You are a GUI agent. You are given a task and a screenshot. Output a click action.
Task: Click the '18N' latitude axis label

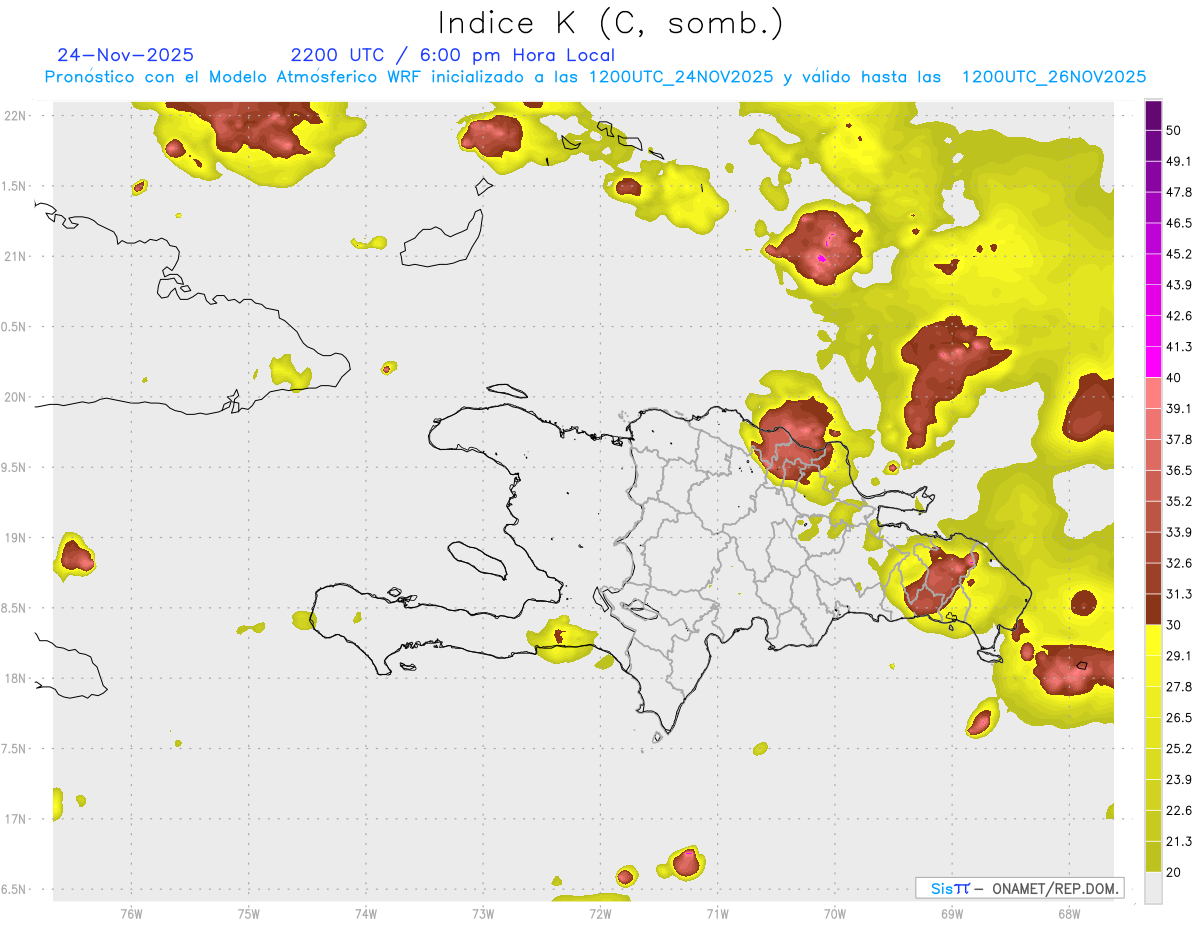[x=16, y=678]
